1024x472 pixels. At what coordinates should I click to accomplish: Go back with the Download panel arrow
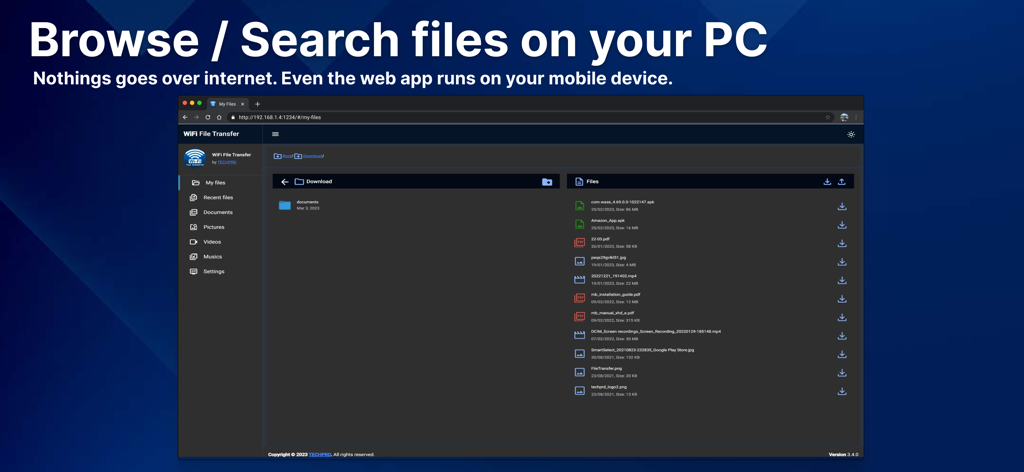[285, 181]
